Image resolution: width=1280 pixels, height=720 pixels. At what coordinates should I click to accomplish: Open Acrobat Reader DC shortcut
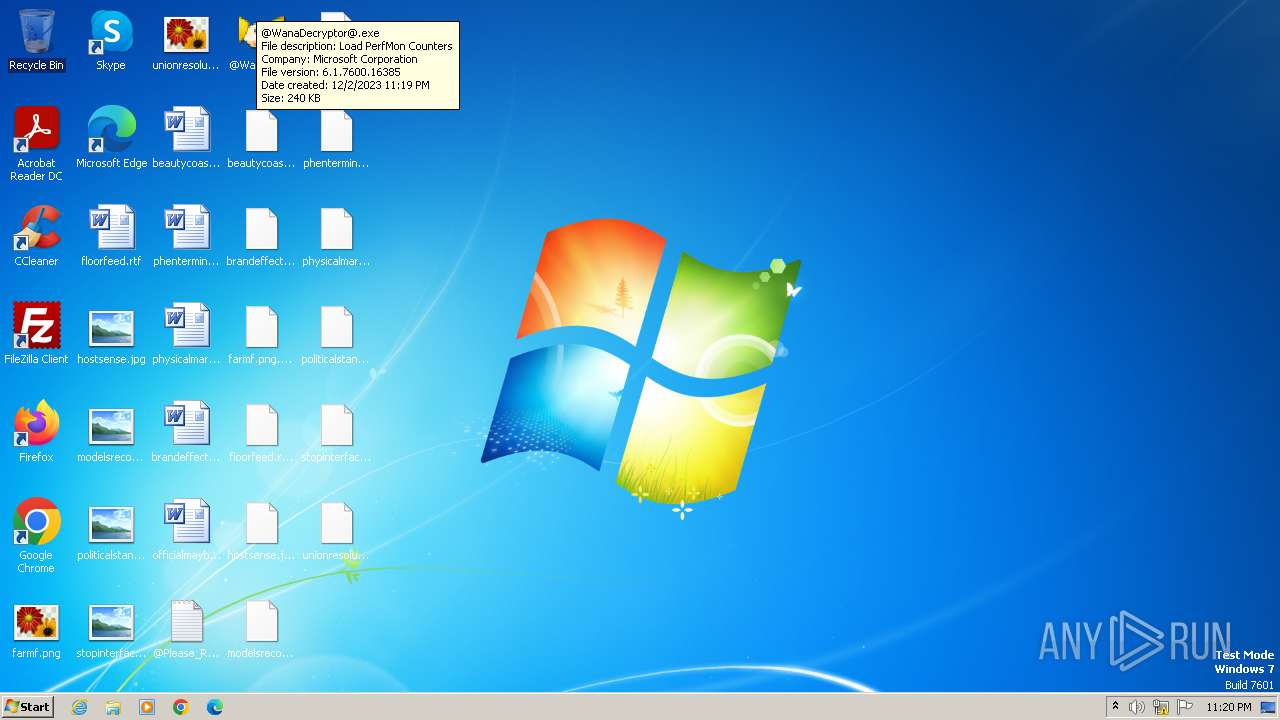(36, 143)
